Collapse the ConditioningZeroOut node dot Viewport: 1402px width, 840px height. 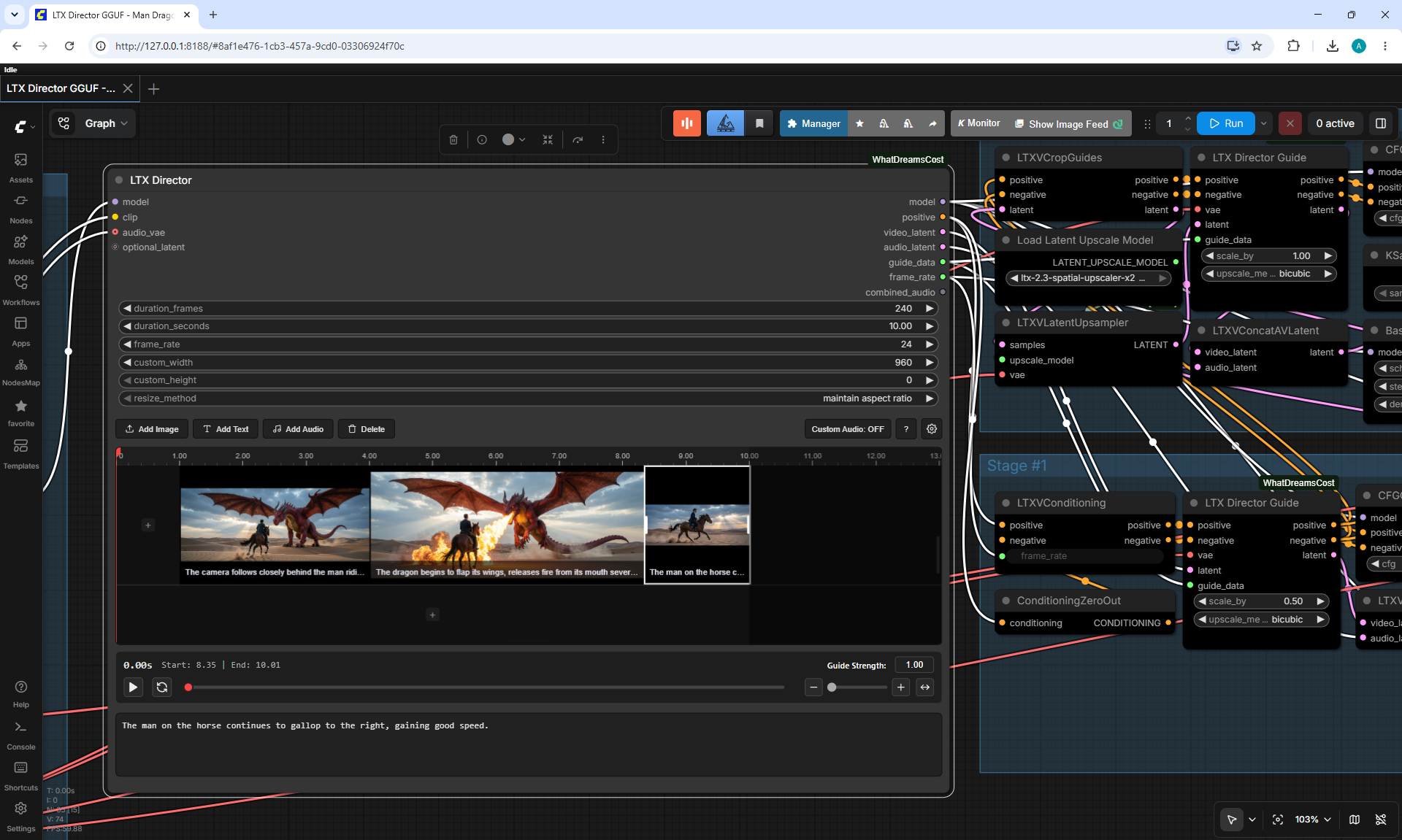point(1005,601)
